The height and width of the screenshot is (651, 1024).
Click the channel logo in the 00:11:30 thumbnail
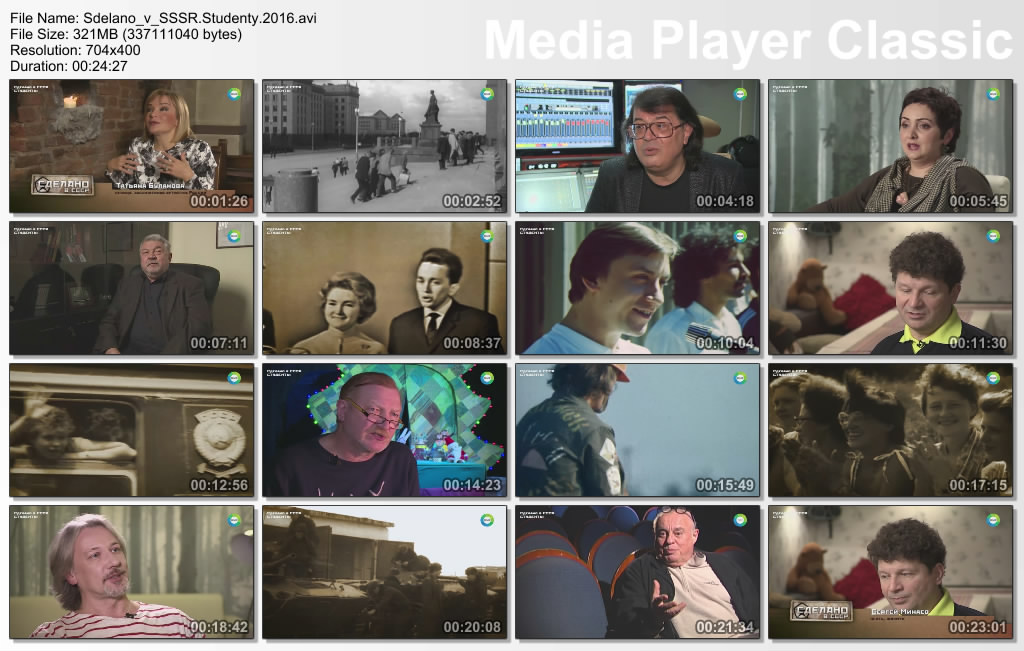(993, 236)
